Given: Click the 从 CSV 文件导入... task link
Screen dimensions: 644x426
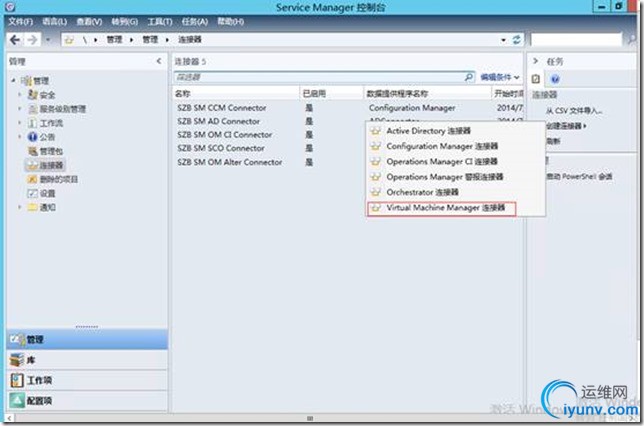Looking at the screenshot, I should click(574, 111).
